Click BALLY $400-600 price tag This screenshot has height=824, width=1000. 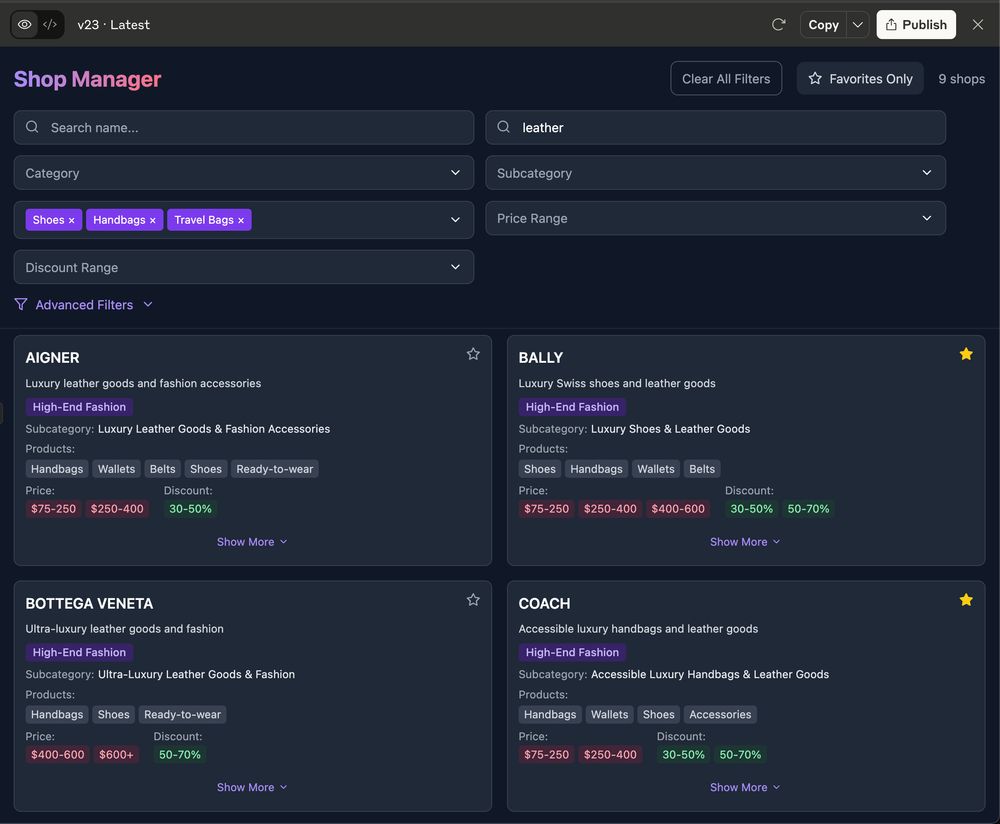point(678,509)
